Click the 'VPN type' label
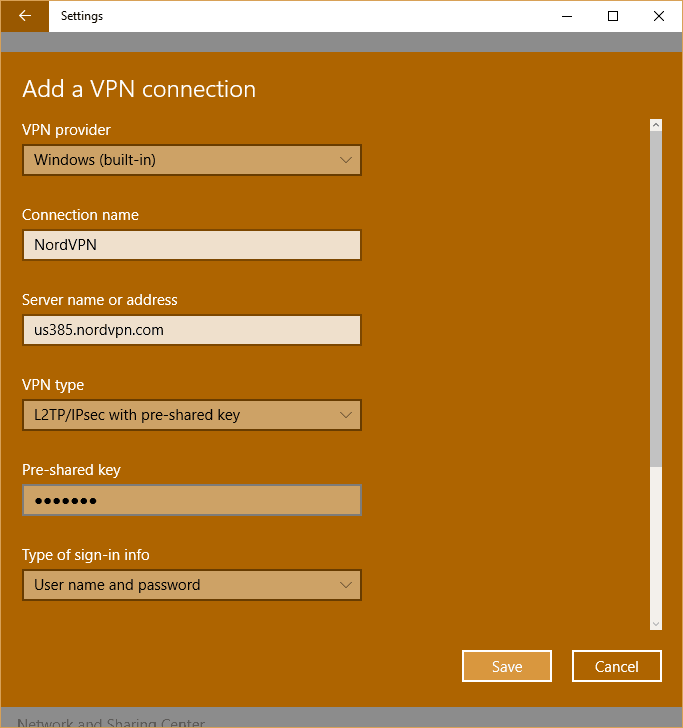This screenshot has height=728, width=683. point(53,385)
